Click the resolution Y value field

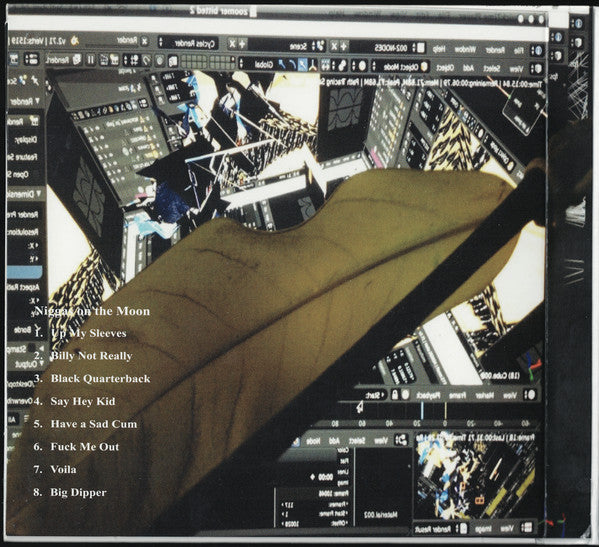pos(24,259)
